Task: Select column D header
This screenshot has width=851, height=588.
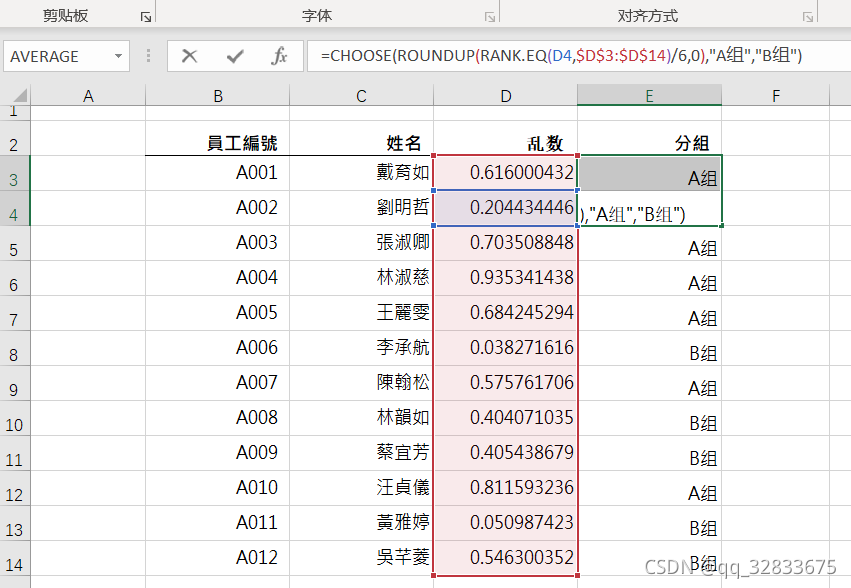Action: (x=505, y=96)
